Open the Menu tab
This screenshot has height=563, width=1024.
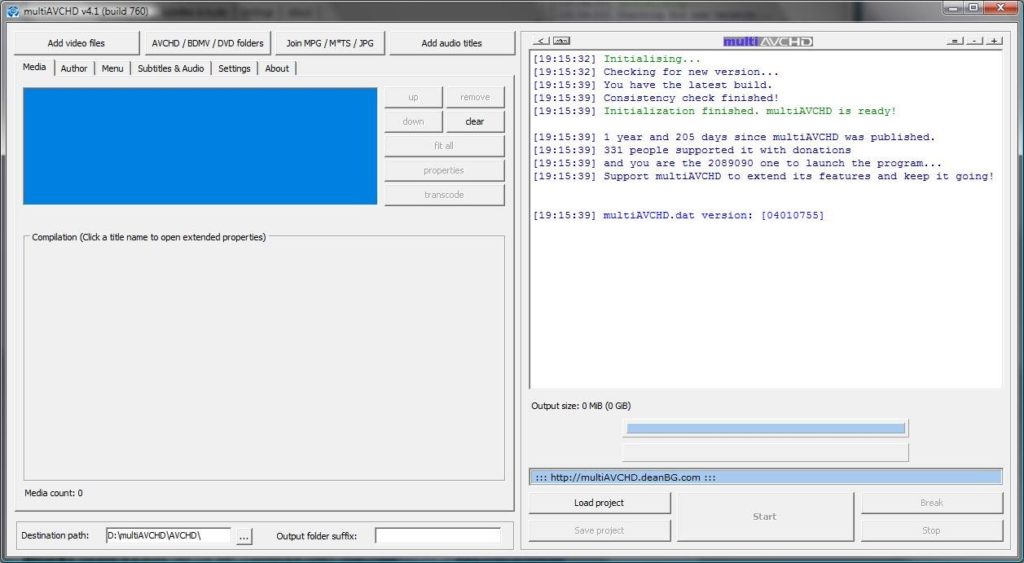pos(112,68)
